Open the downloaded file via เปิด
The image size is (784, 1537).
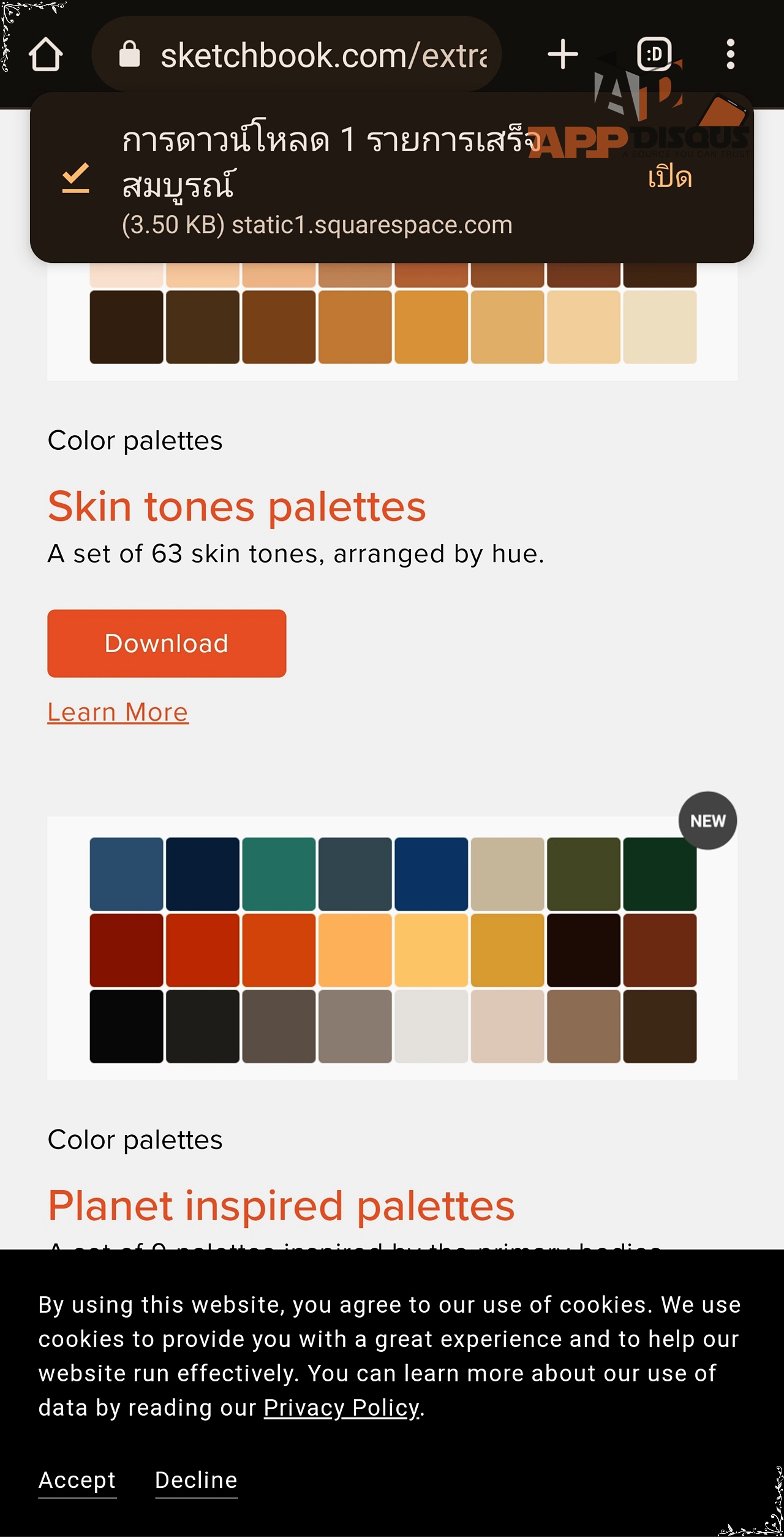(x=670, y=178)
